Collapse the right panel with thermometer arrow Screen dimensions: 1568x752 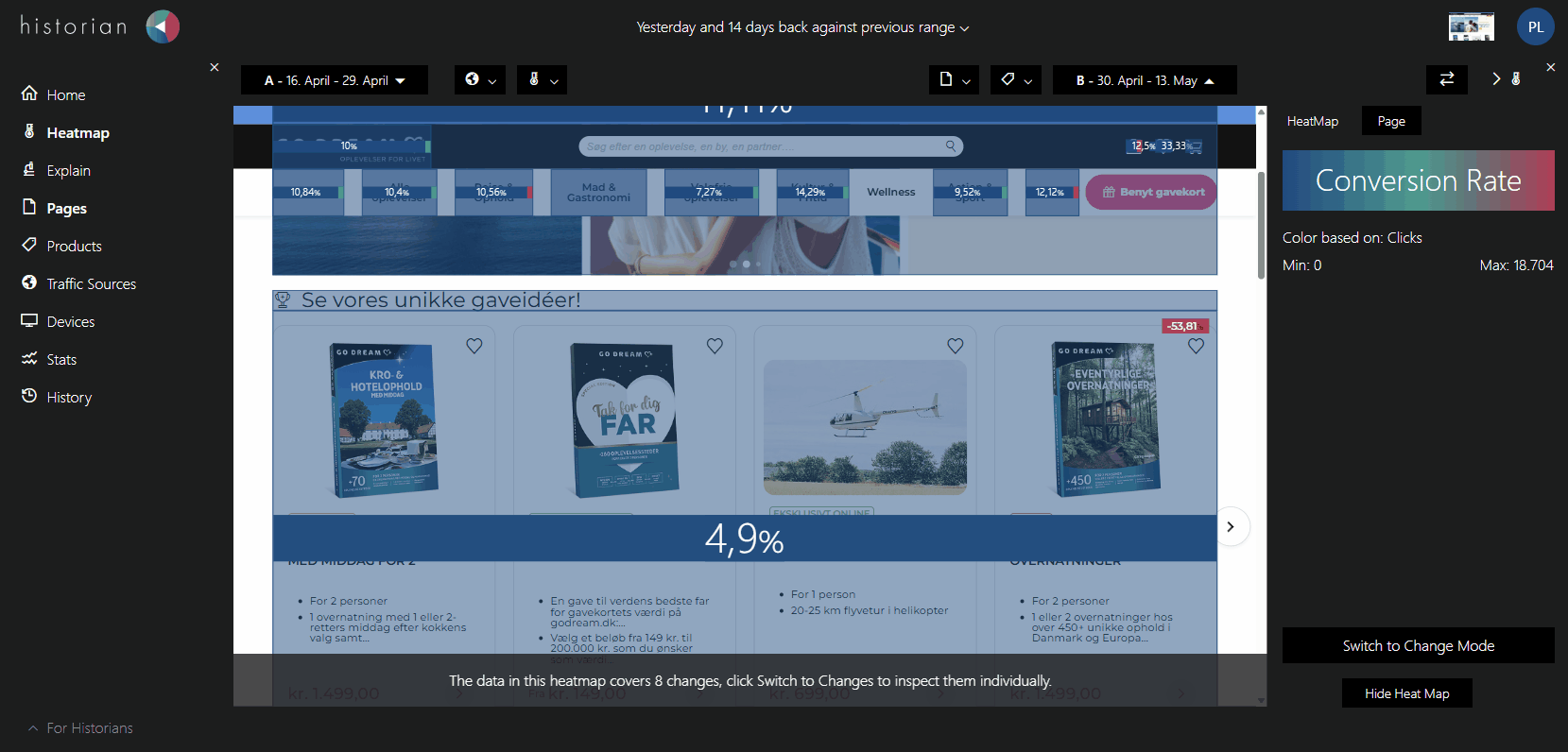coord(1506,79)
